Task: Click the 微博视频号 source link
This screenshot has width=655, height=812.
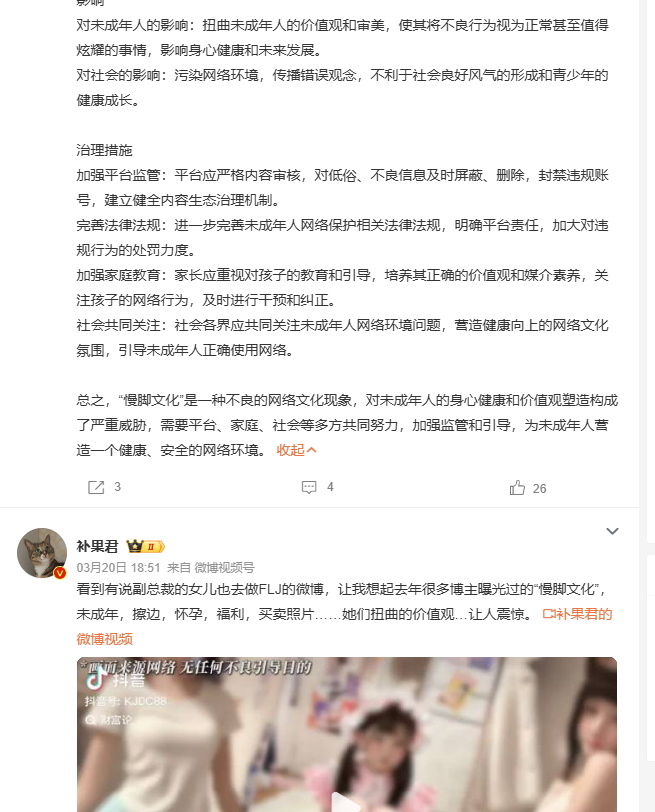Action: point(224,568)
